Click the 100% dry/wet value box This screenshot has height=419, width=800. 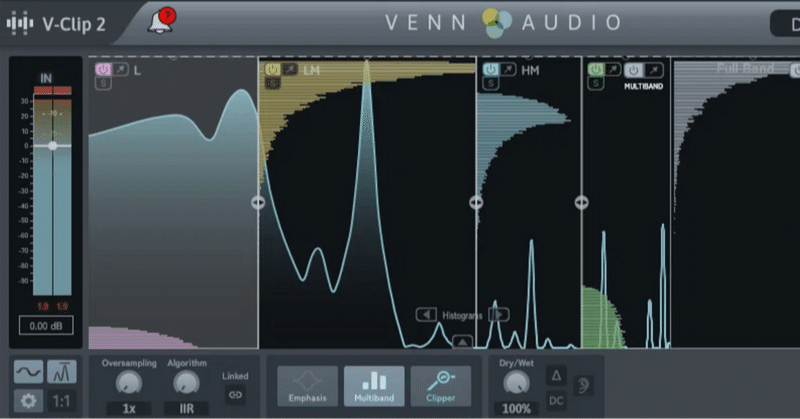coord(516,409)
